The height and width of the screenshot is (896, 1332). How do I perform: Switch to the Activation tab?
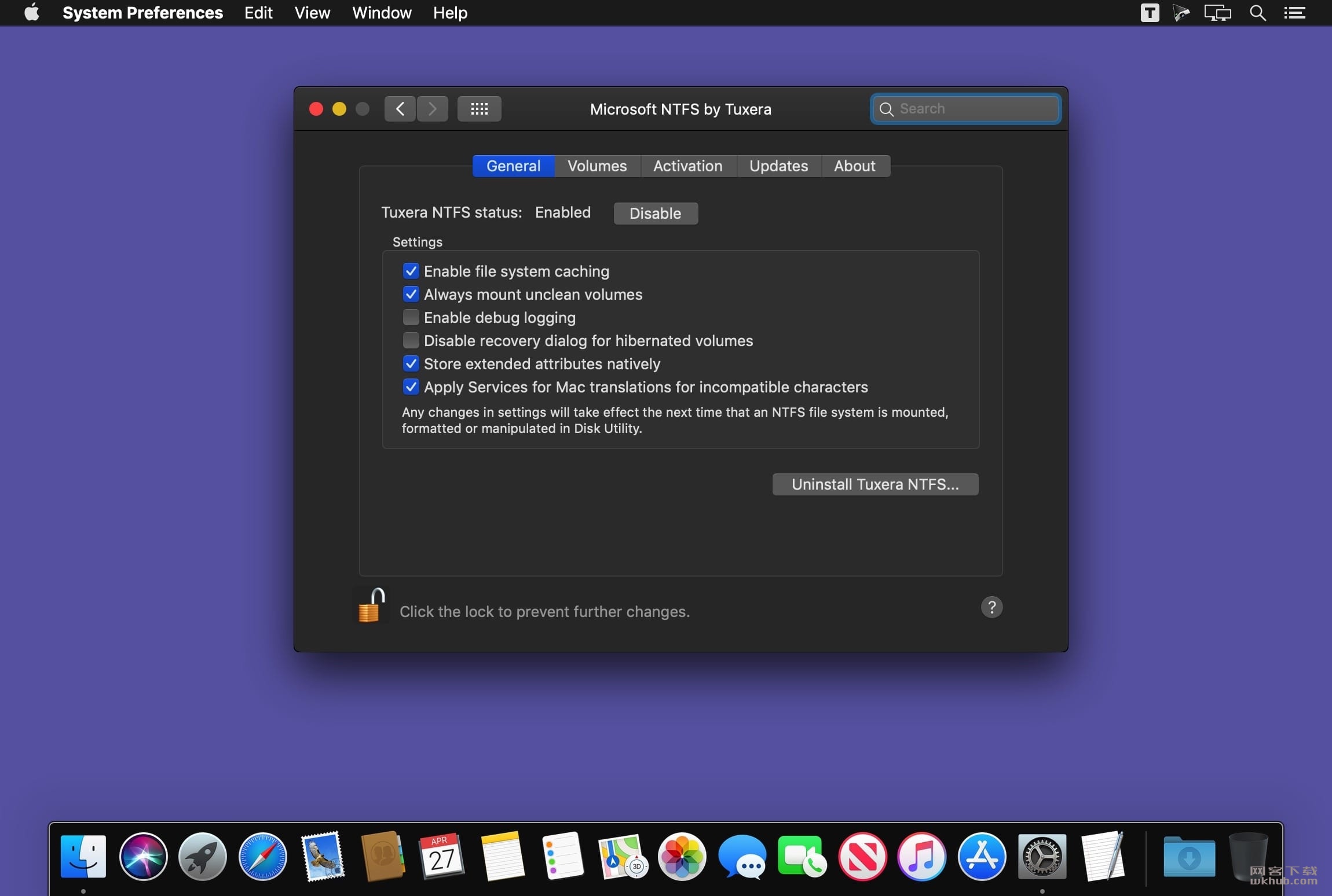[688, 166]
